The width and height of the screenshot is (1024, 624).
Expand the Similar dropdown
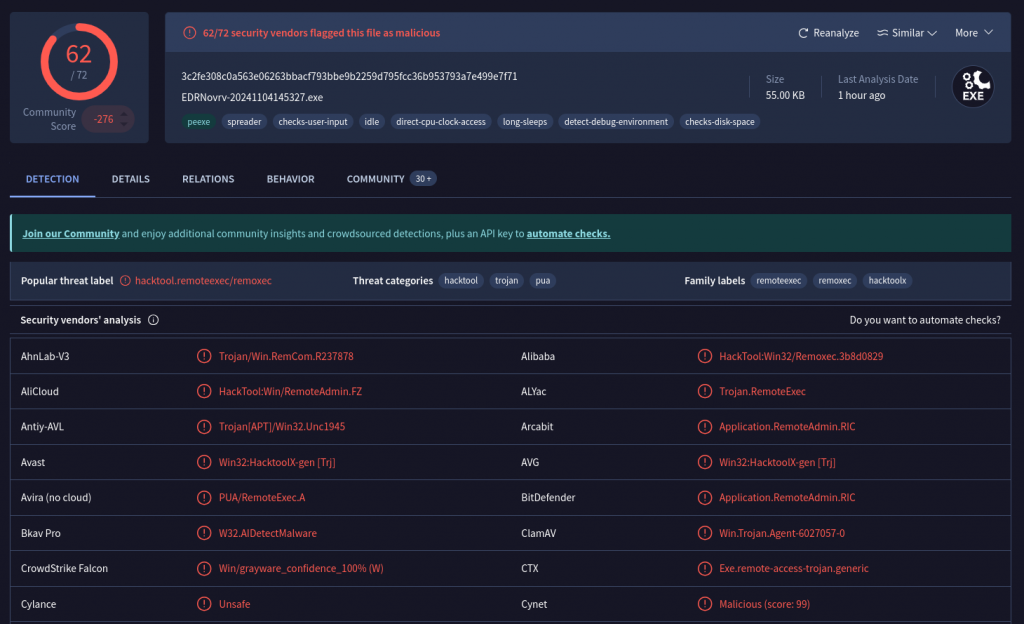click(906, 33)
